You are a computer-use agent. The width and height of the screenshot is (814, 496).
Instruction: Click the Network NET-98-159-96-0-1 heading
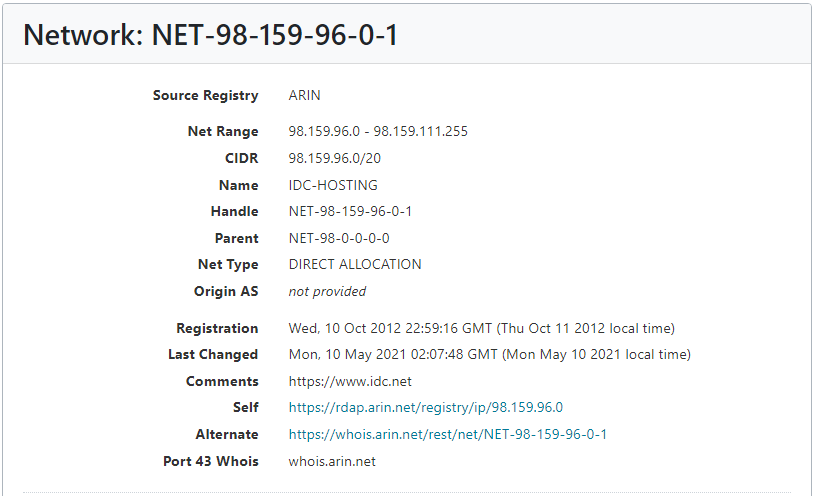point(211,35)
